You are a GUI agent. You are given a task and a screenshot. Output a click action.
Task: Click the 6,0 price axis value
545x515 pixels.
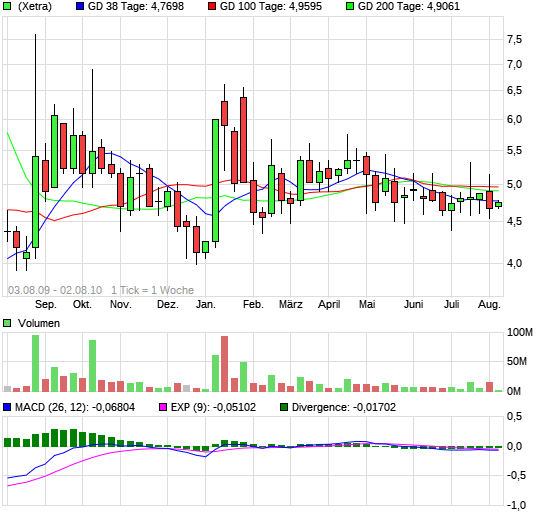point(514,120)
